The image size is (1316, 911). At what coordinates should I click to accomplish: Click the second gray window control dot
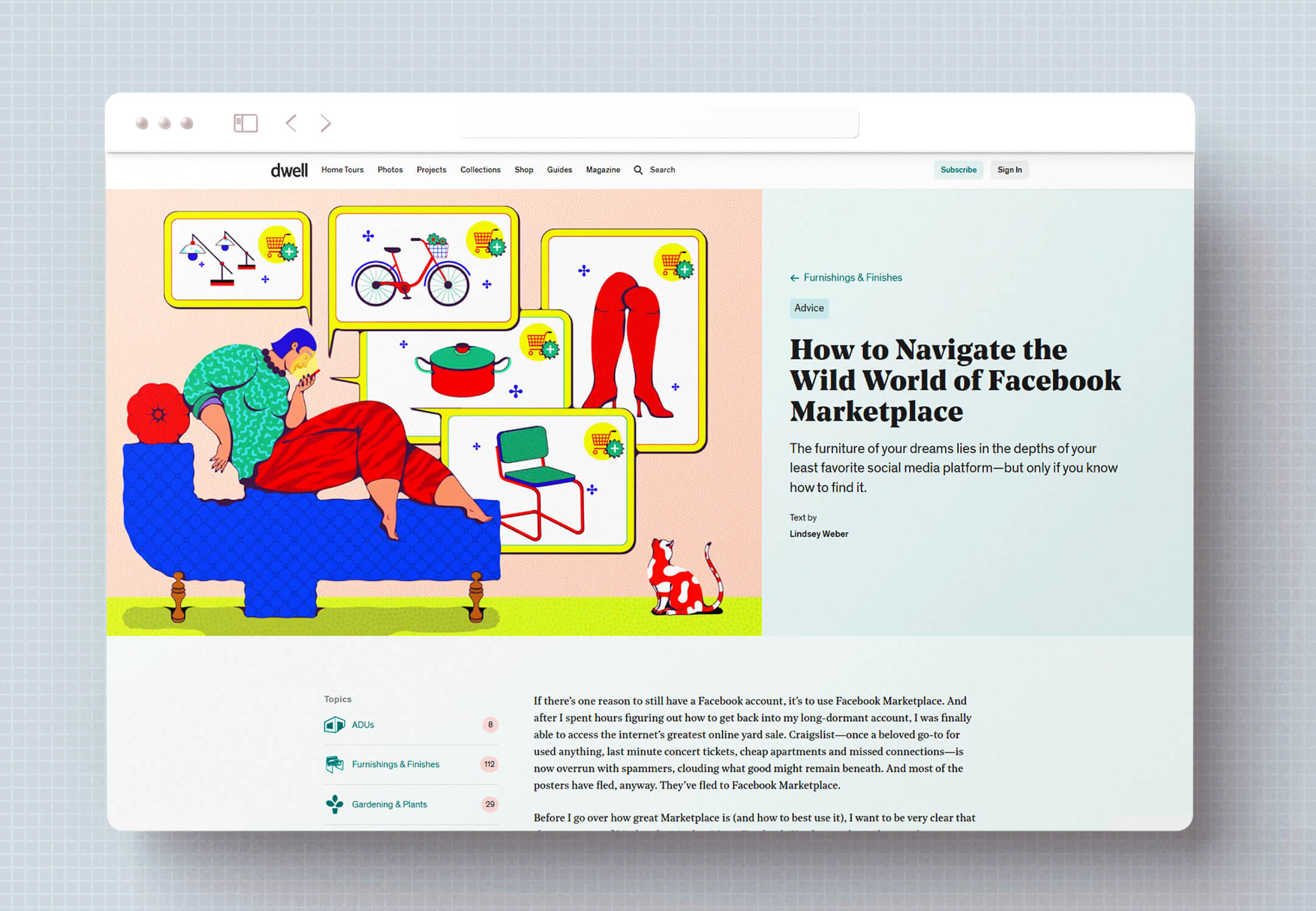click(x=164, y=124)
